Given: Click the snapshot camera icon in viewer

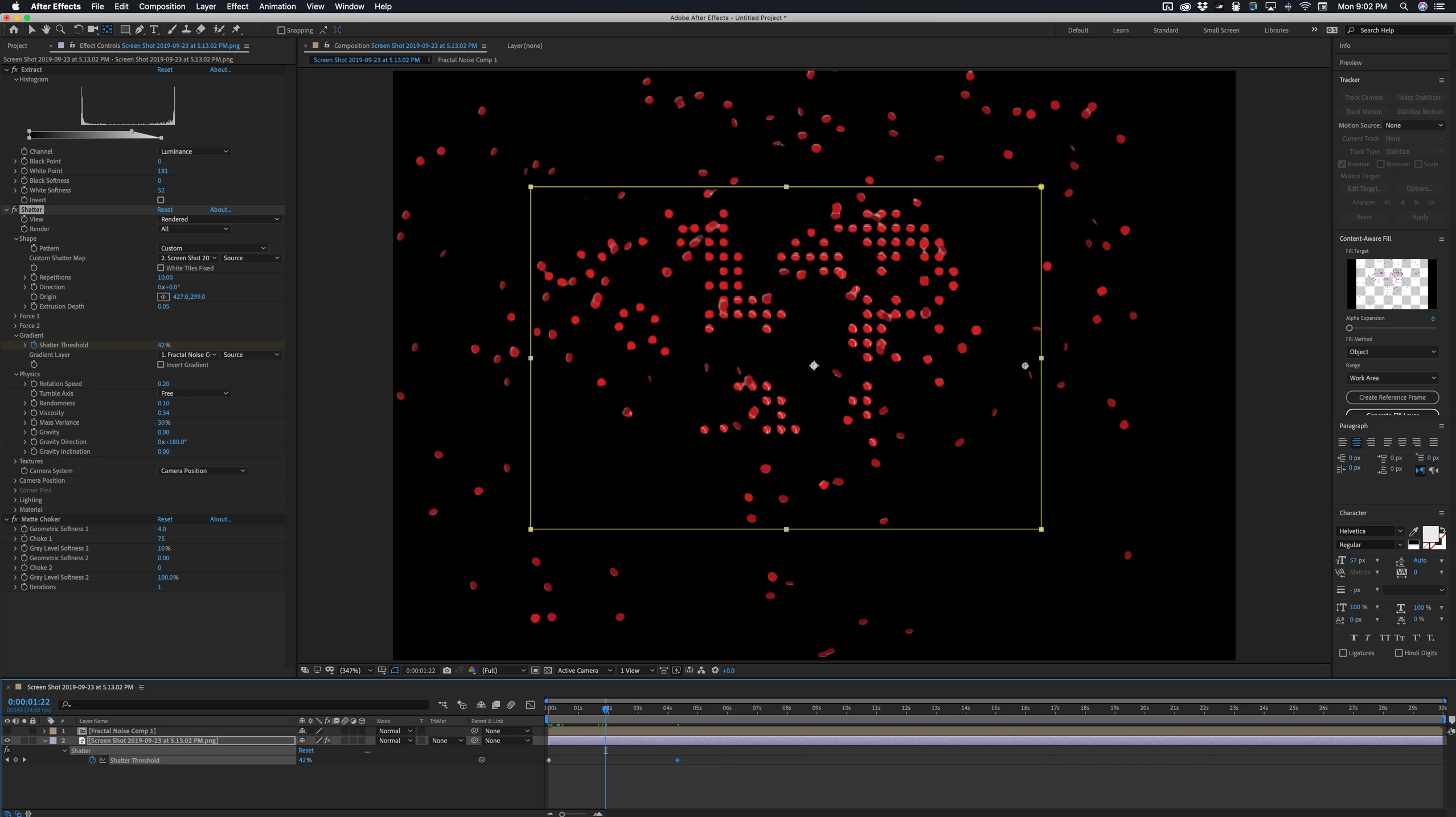Looking at the screenshot, I should (x=447, y=670).
